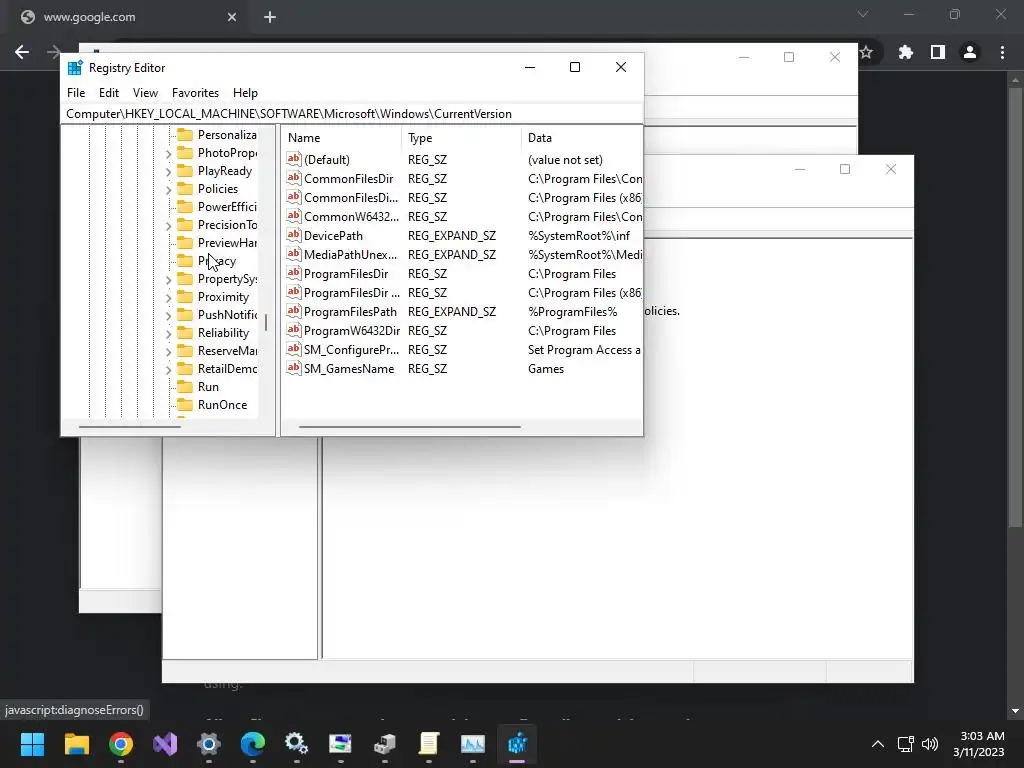1024x768 pixels.
Task: Click the Chrome back arrow
Action: pos(22,52)
